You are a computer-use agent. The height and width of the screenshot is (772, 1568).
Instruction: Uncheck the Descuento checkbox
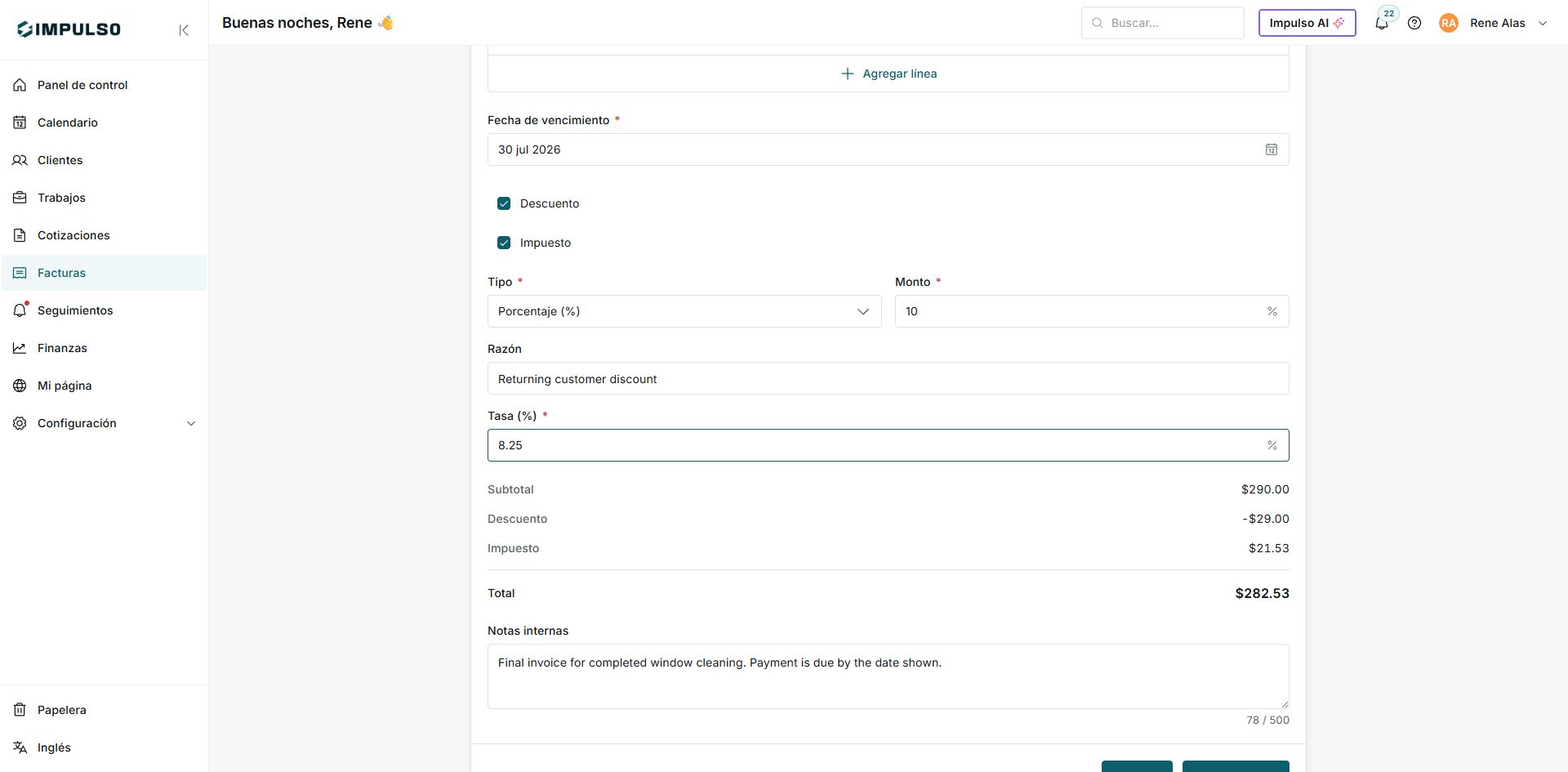(x=504, y=203)
